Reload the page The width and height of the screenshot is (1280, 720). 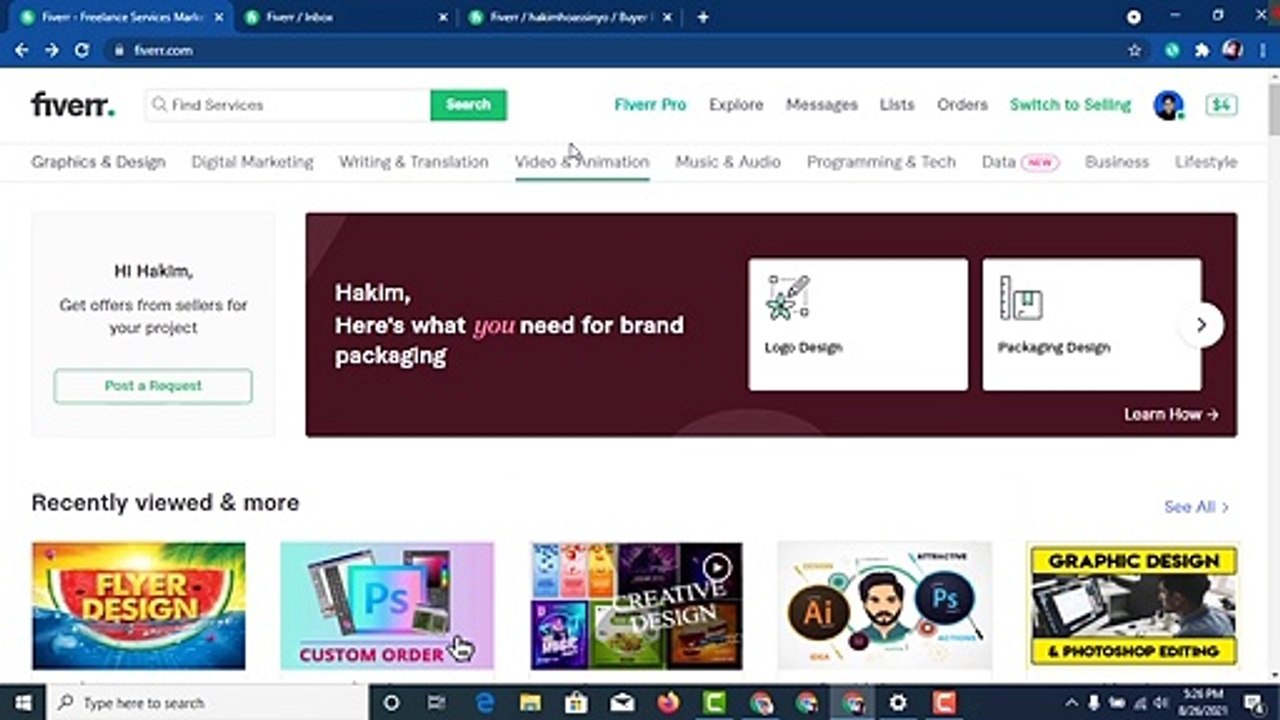(x=82, y=50)
